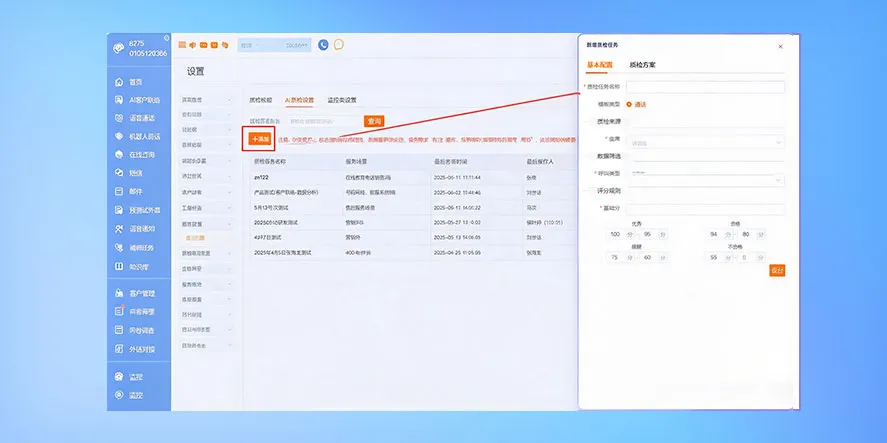Edit the 75 score value field
Image resolution: width=887 pixels, height=443 pixels.
pos(615,257)
